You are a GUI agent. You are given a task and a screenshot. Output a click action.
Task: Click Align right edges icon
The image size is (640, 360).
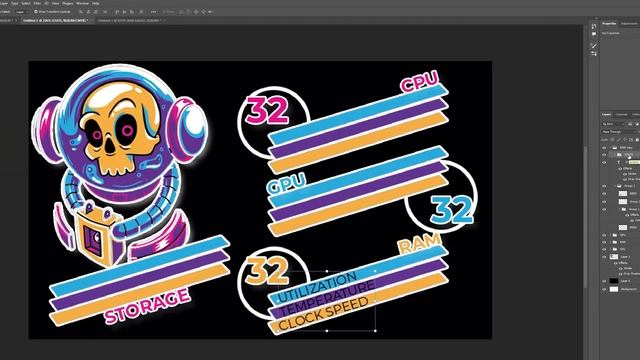click(96, 12)
